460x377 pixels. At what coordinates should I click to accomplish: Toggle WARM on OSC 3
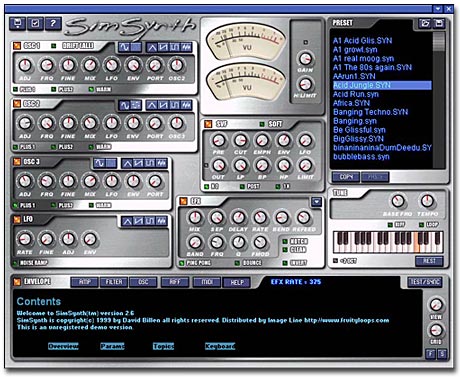(91, 205)
